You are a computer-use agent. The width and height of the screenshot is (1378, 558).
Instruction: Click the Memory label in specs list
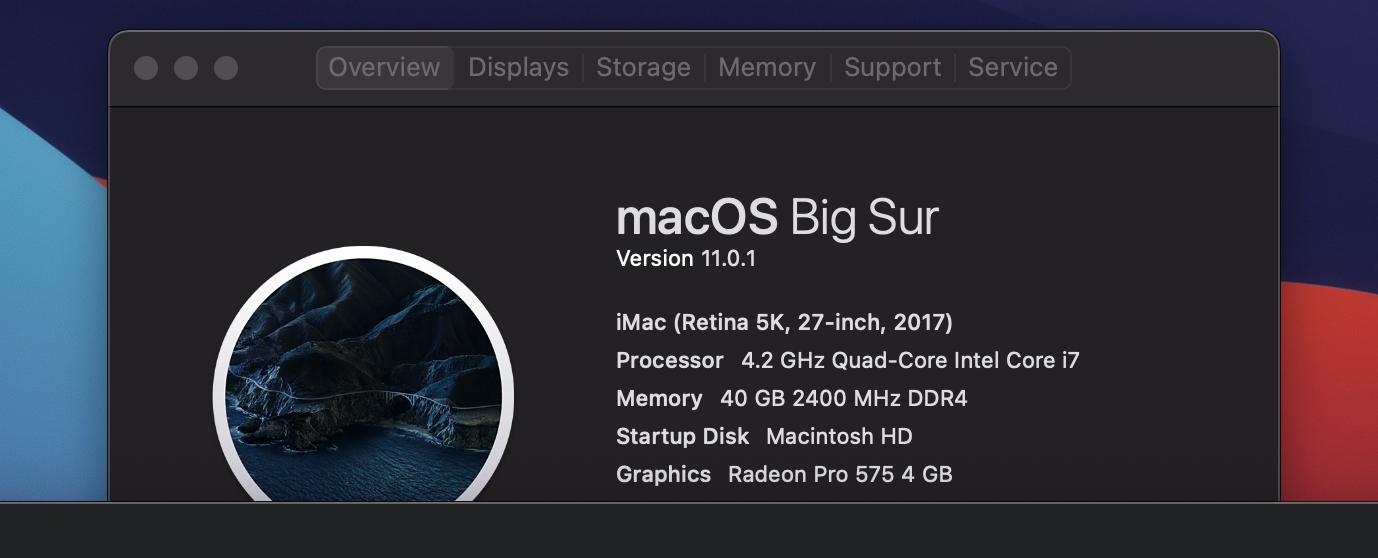[x=659, y=398]
